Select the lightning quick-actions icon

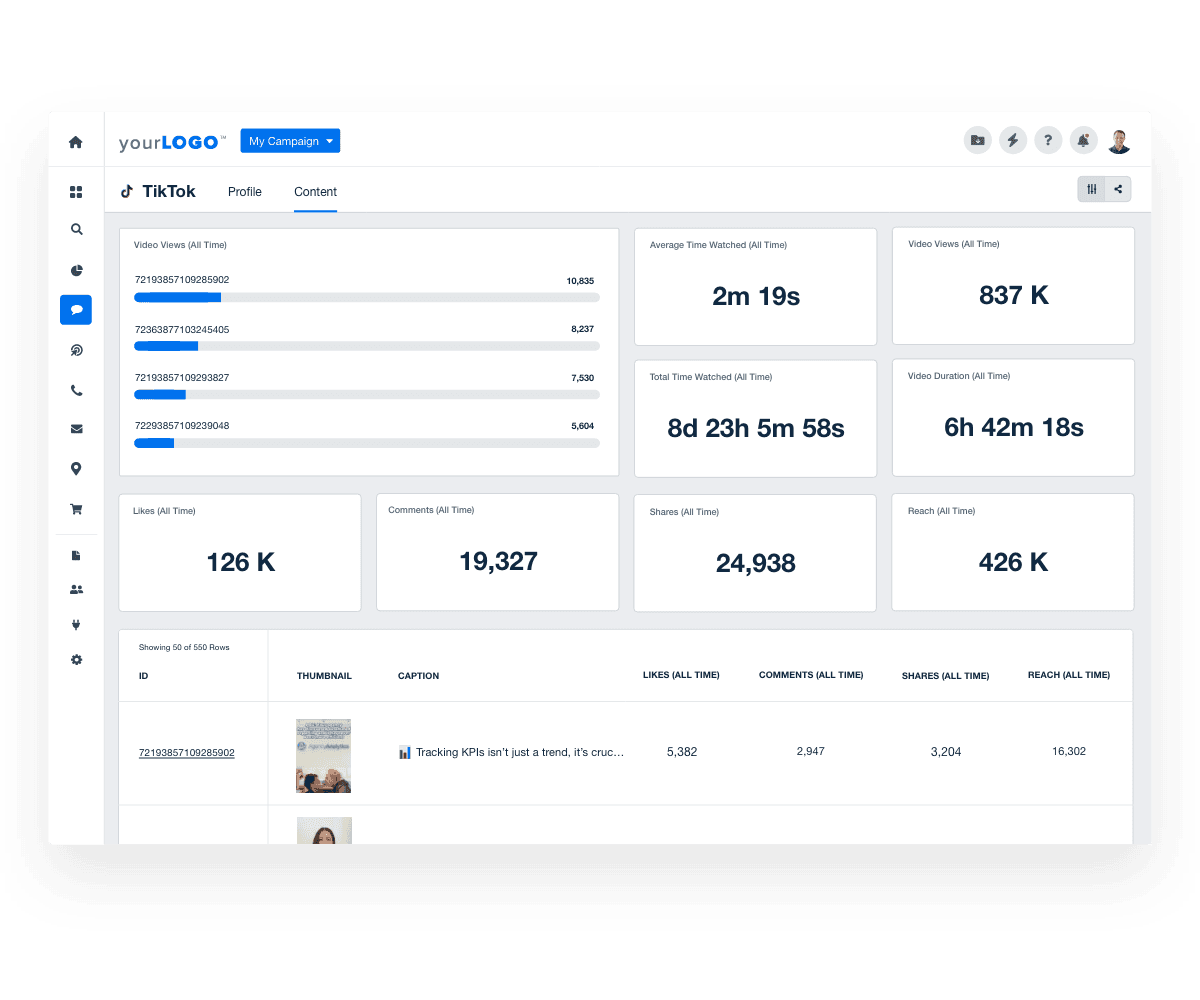point(1013,140)
